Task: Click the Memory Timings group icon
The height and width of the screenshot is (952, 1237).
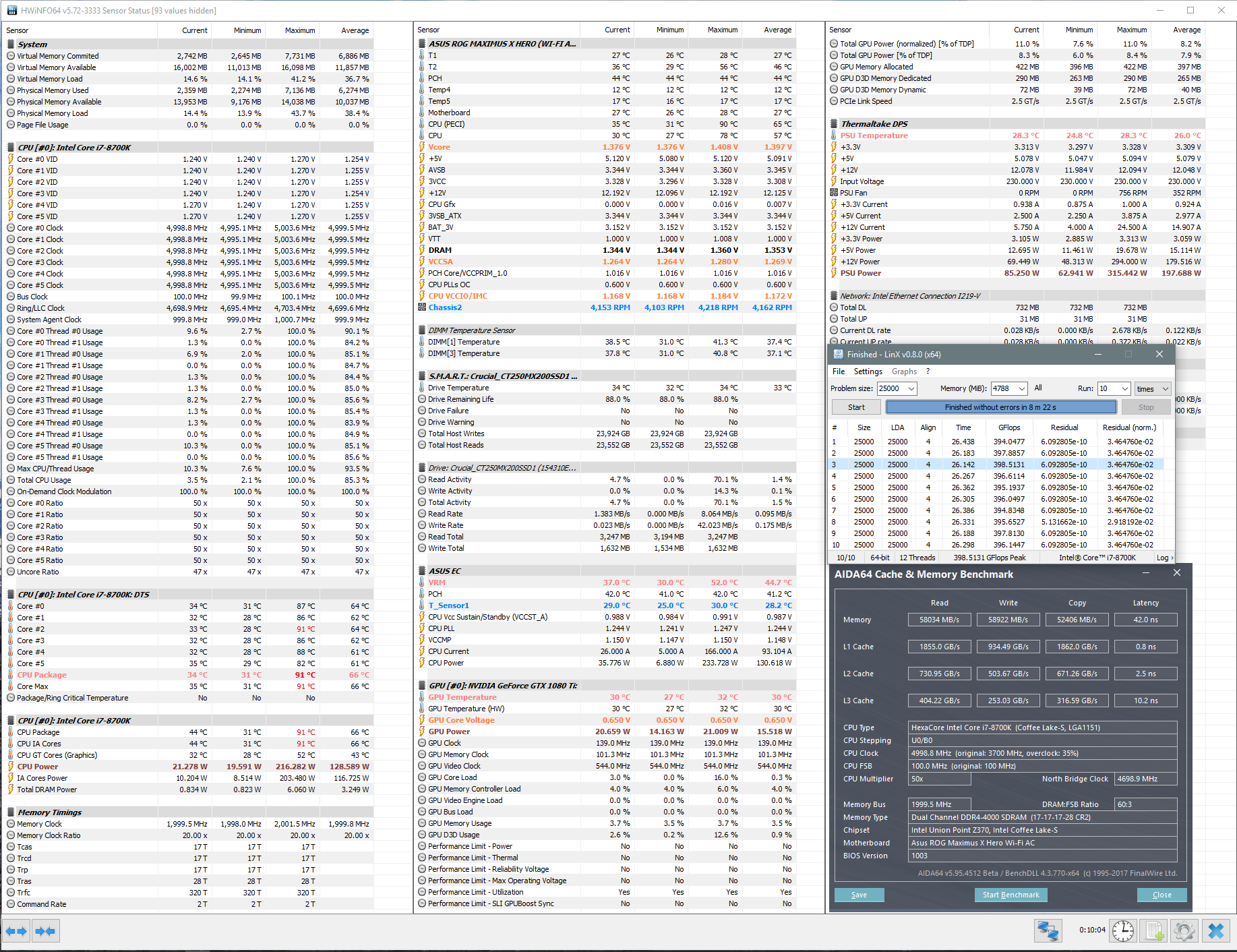Action: coord(11,812)
